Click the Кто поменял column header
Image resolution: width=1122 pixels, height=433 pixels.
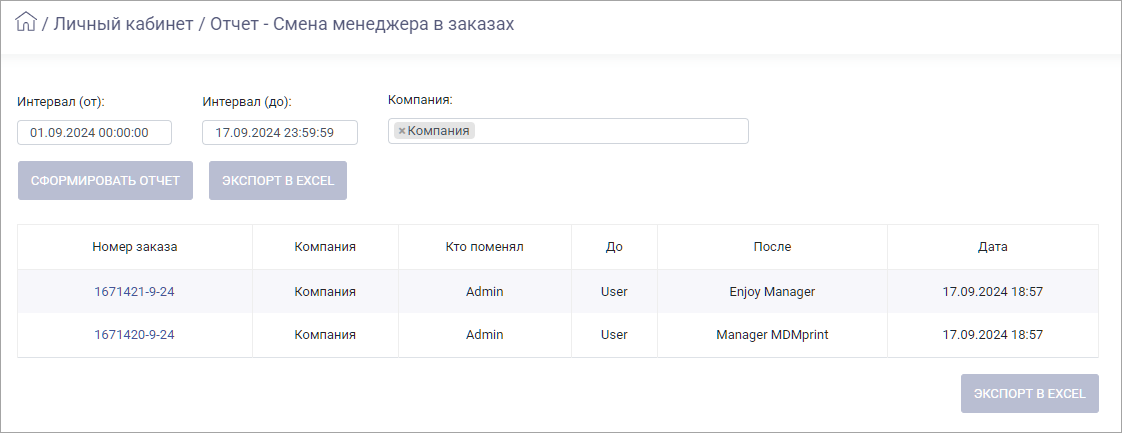click(484, 247)
